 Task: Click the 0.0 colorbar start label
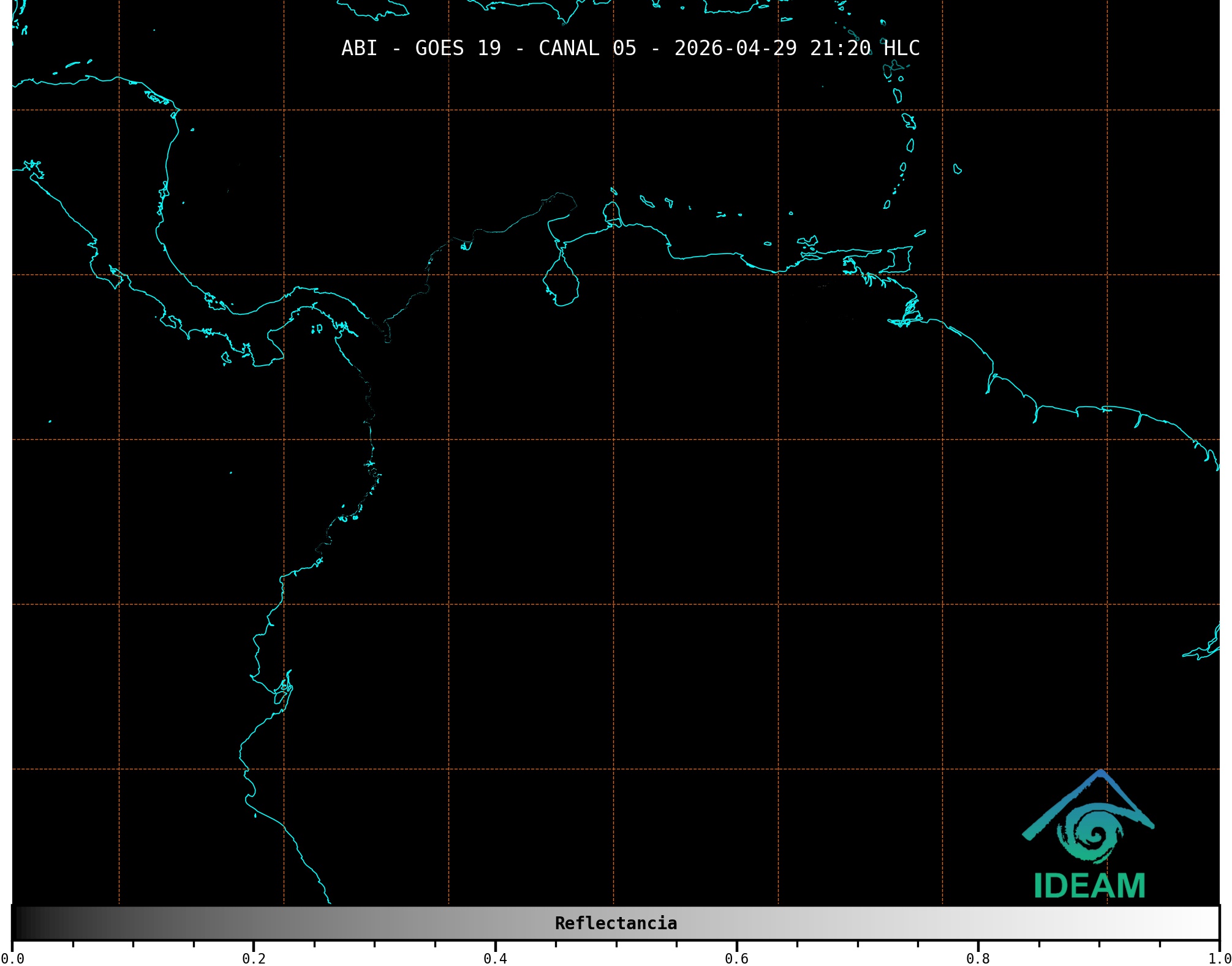point(12,959)
